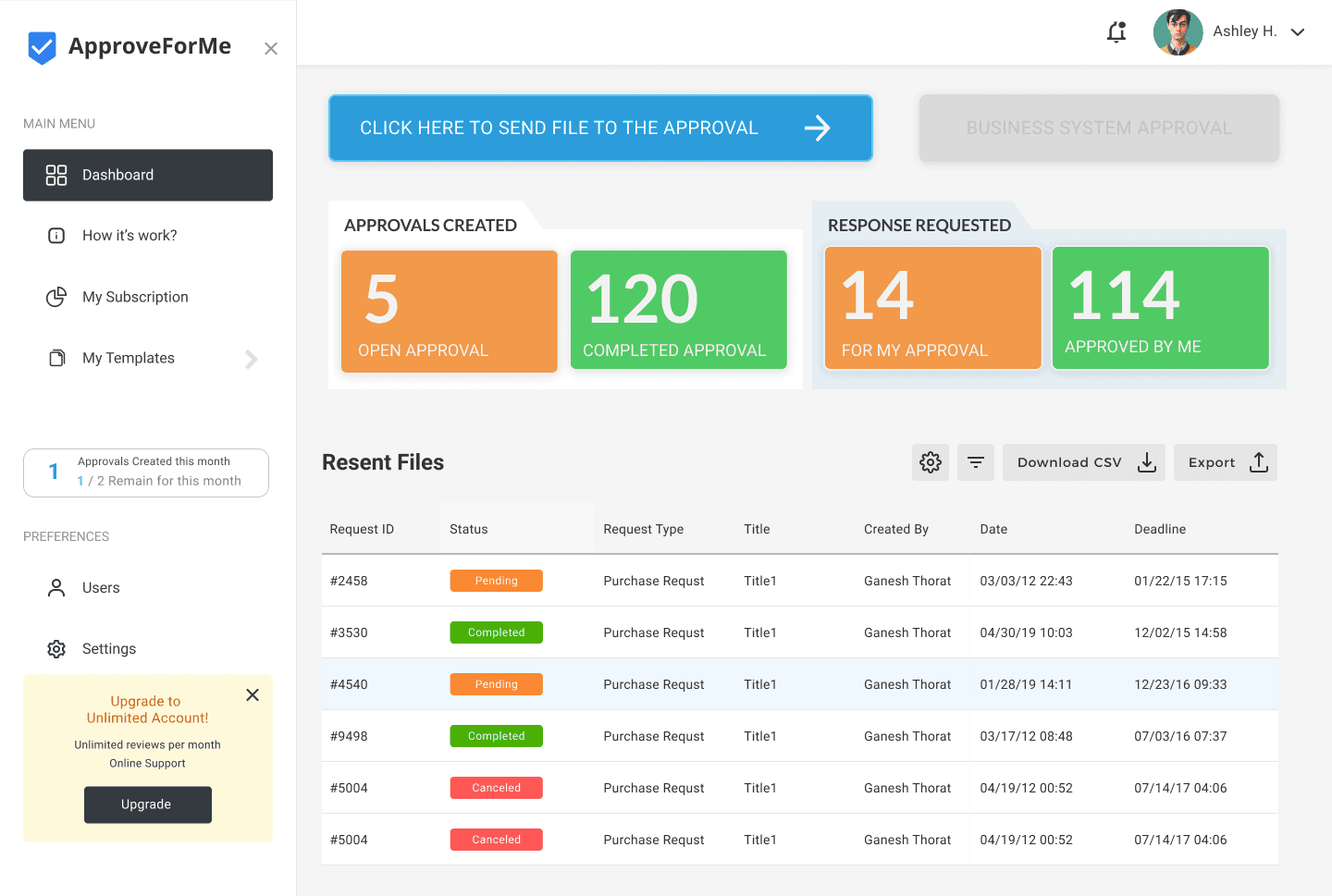The height and width of the screenshot is (896, 1332).
Task: Click the Export button
Action: coord(1225,462)
